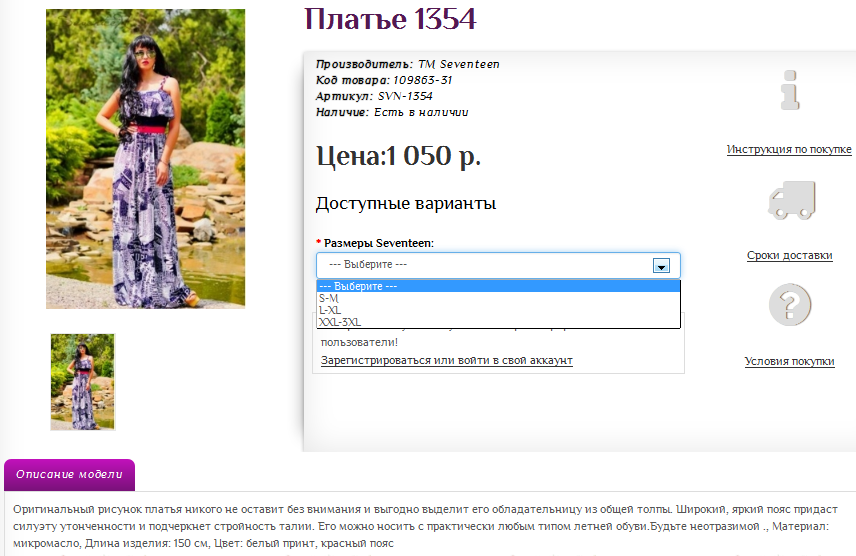Choose the L-XL size option
This screenshot has width=856, height=556.
pyautogui.click(x=498, y=310)
